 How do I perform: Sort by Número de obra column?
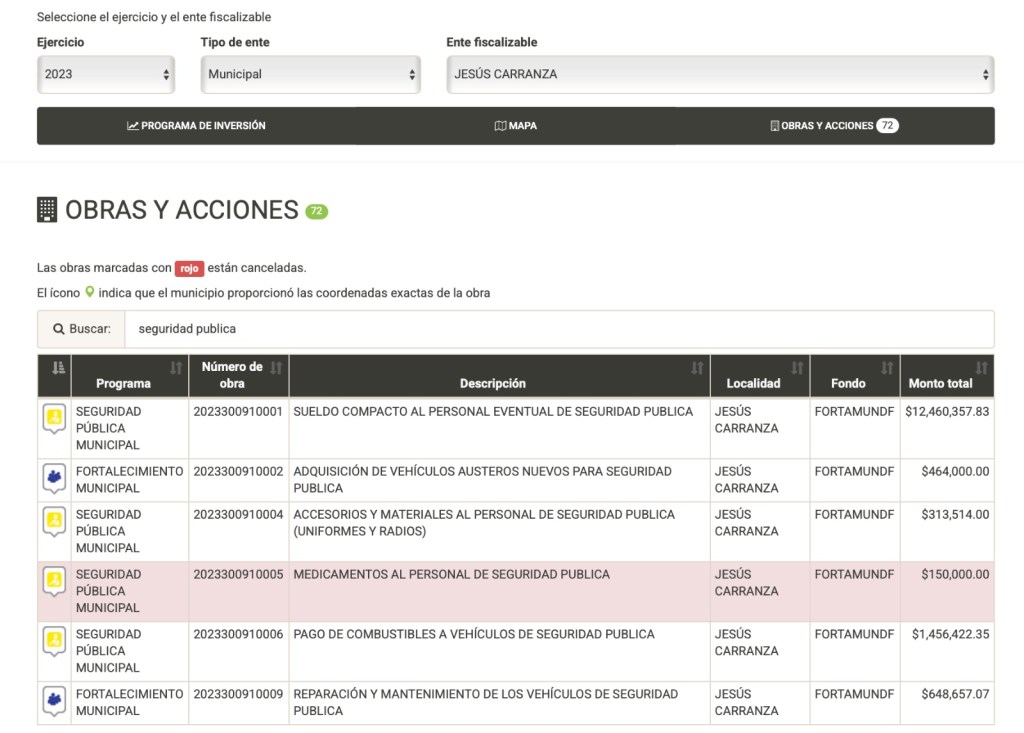tap(238, 376)
